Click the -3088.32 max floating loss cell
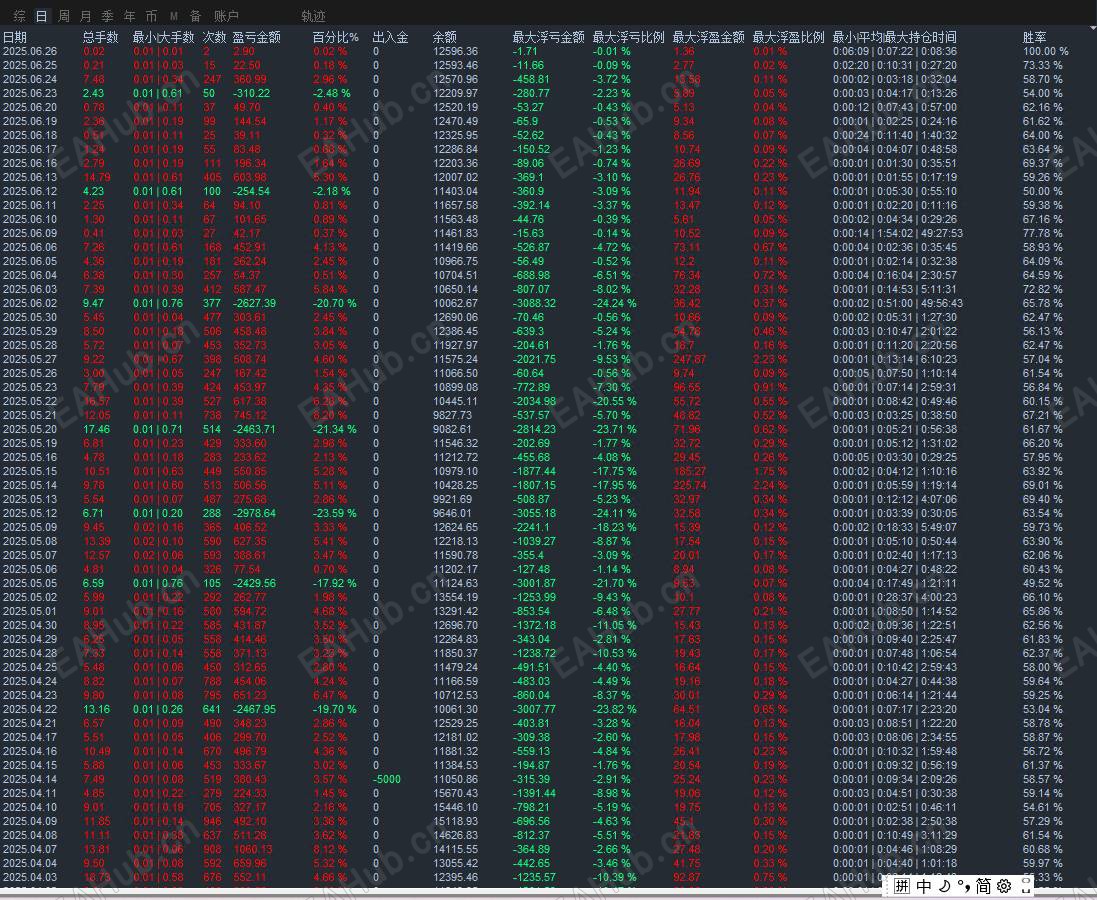1097x900 pixels. click(x=535, y=303)
